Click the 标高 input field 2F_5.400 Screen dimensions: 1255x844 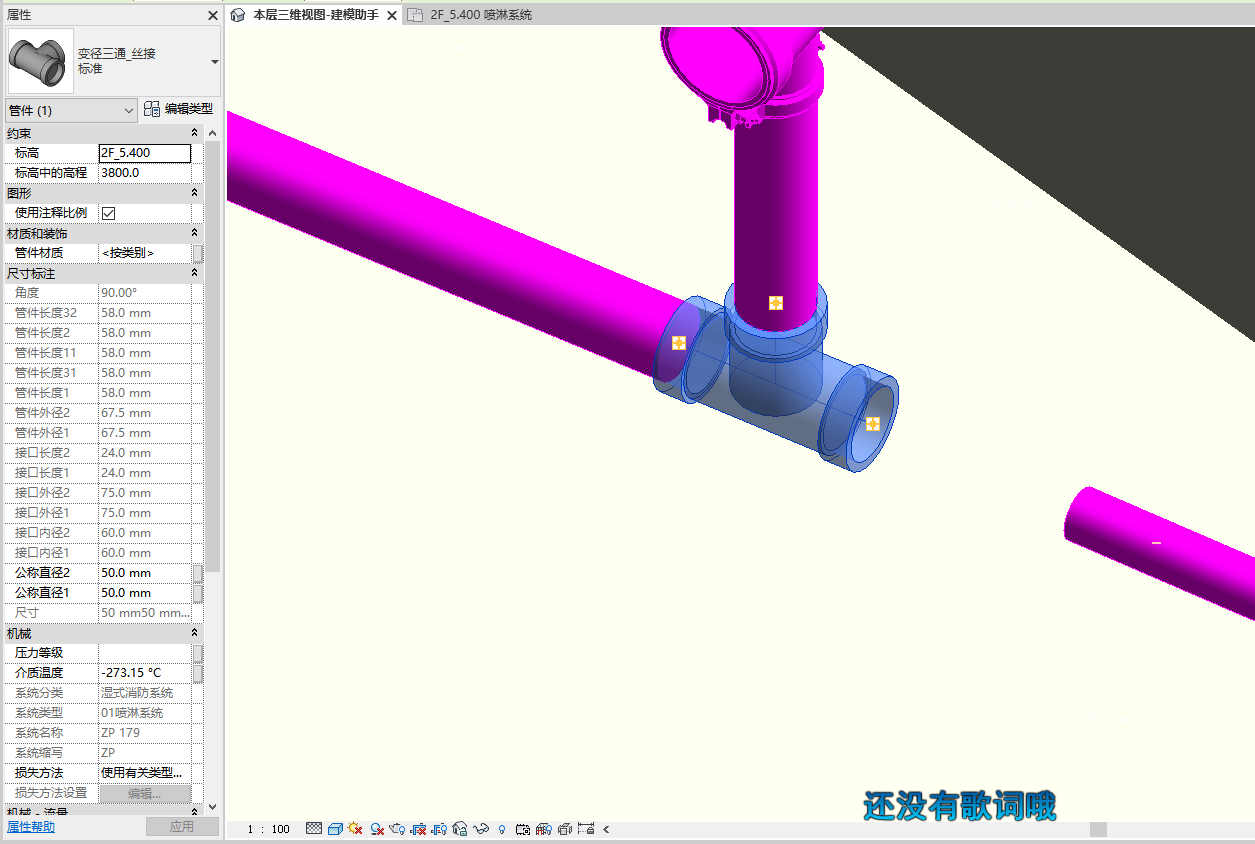tap(144, 153)
